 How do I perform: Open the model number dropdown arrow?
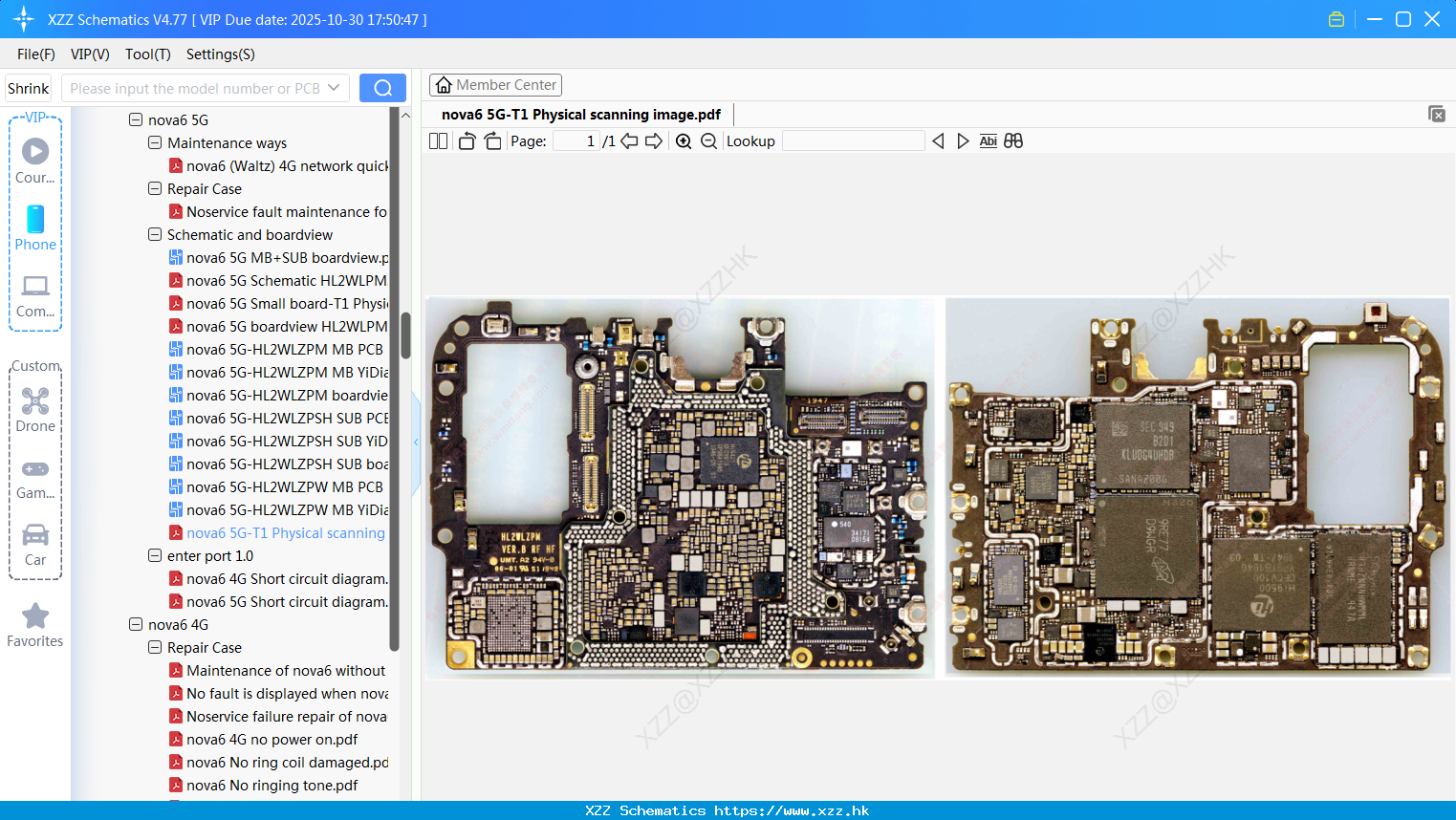334,88
